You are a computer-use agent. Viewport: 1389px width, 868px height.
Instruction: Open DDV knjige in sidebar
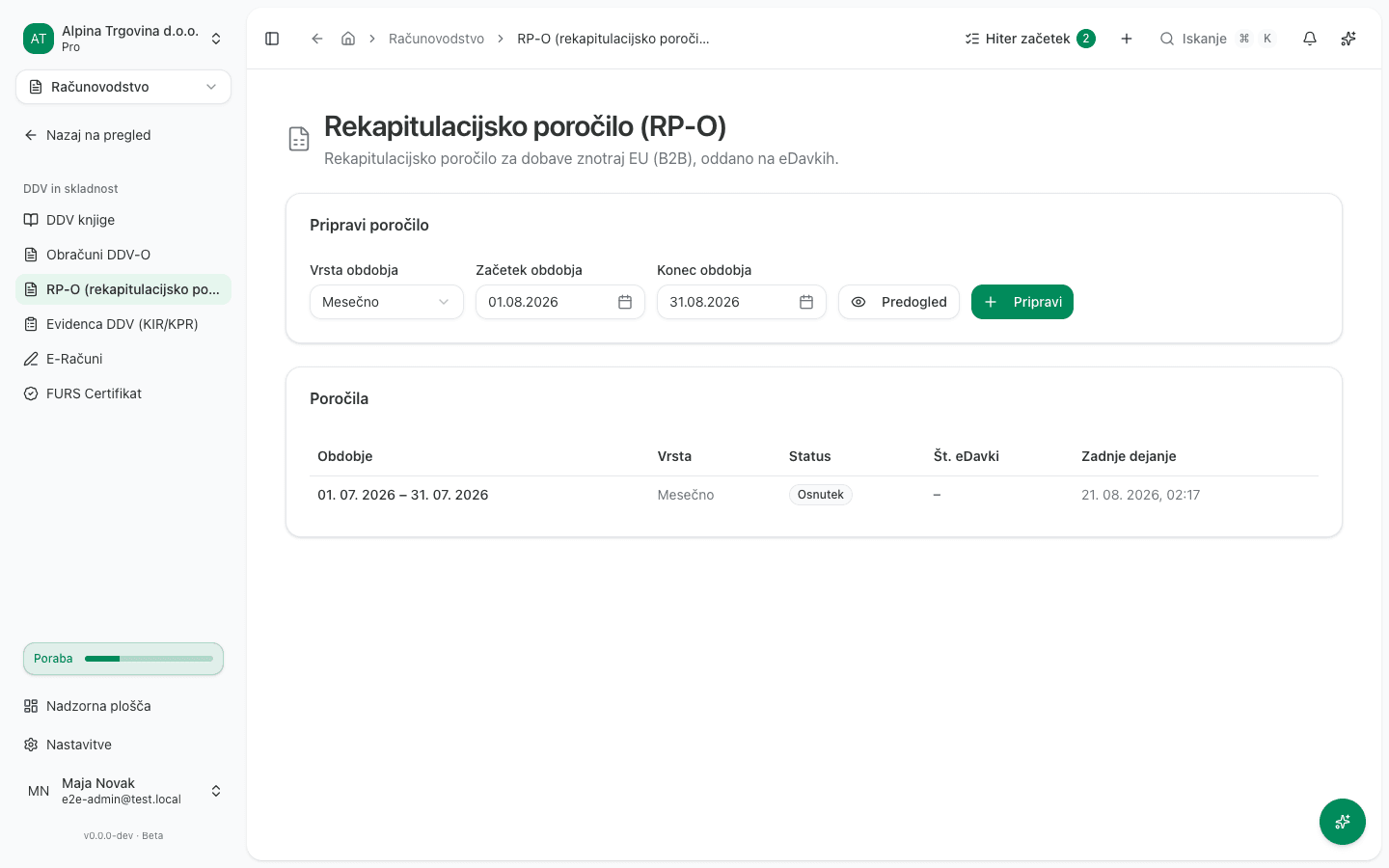click(x=123, y=220)
